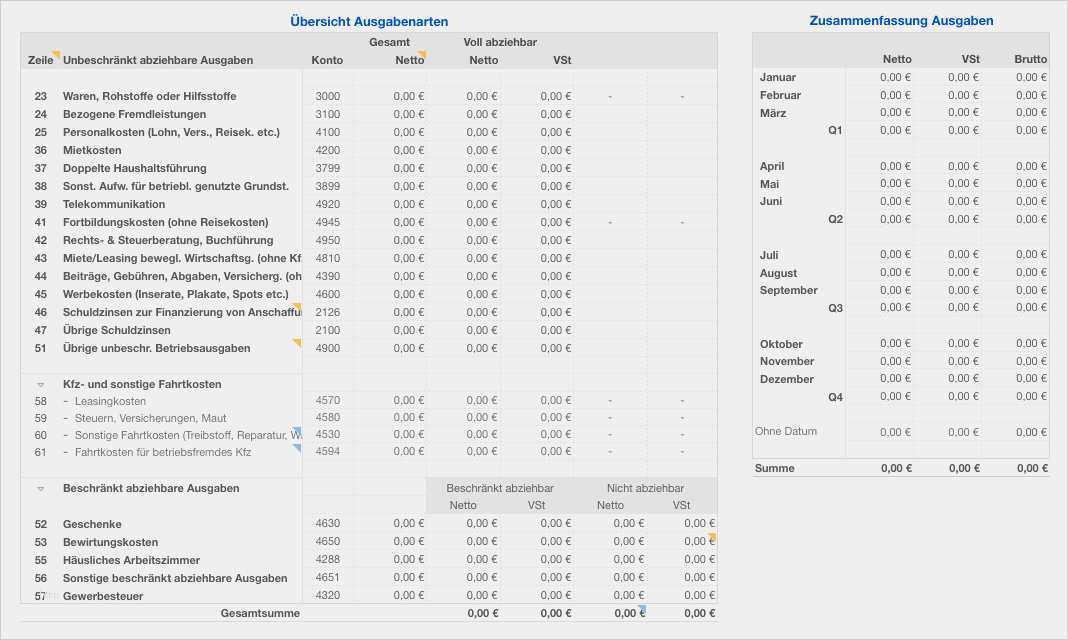Select the Konto column header

coord(327,60)
